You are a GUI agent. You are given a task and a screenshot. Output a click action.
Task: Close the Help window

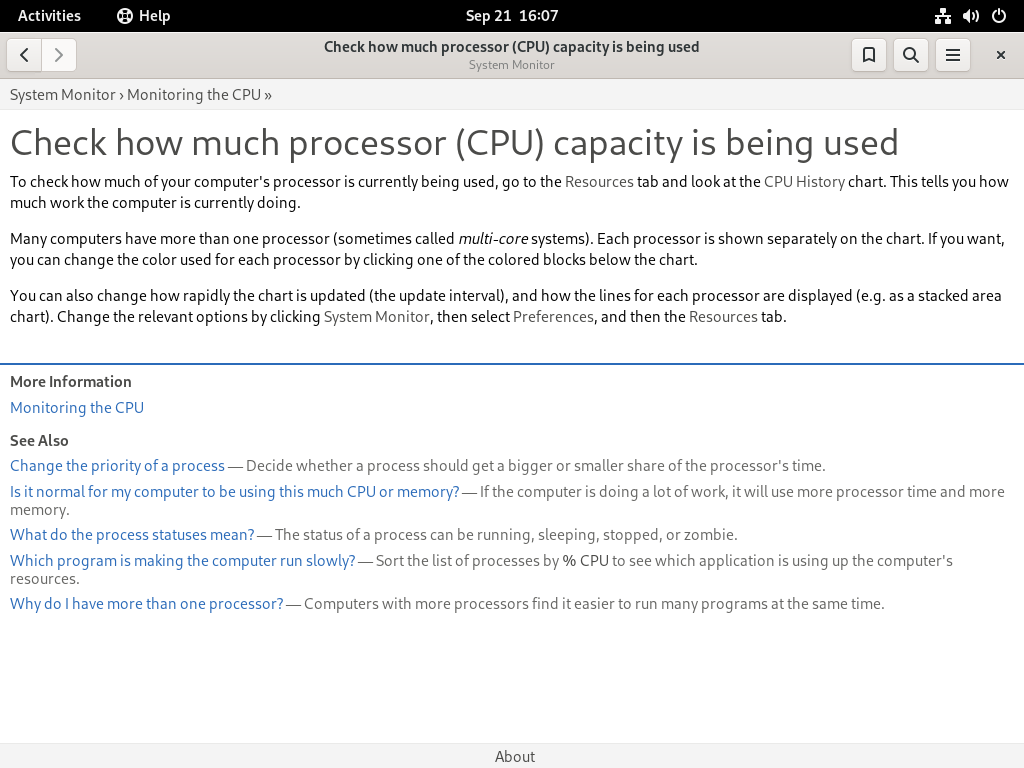click(1000, 55)
